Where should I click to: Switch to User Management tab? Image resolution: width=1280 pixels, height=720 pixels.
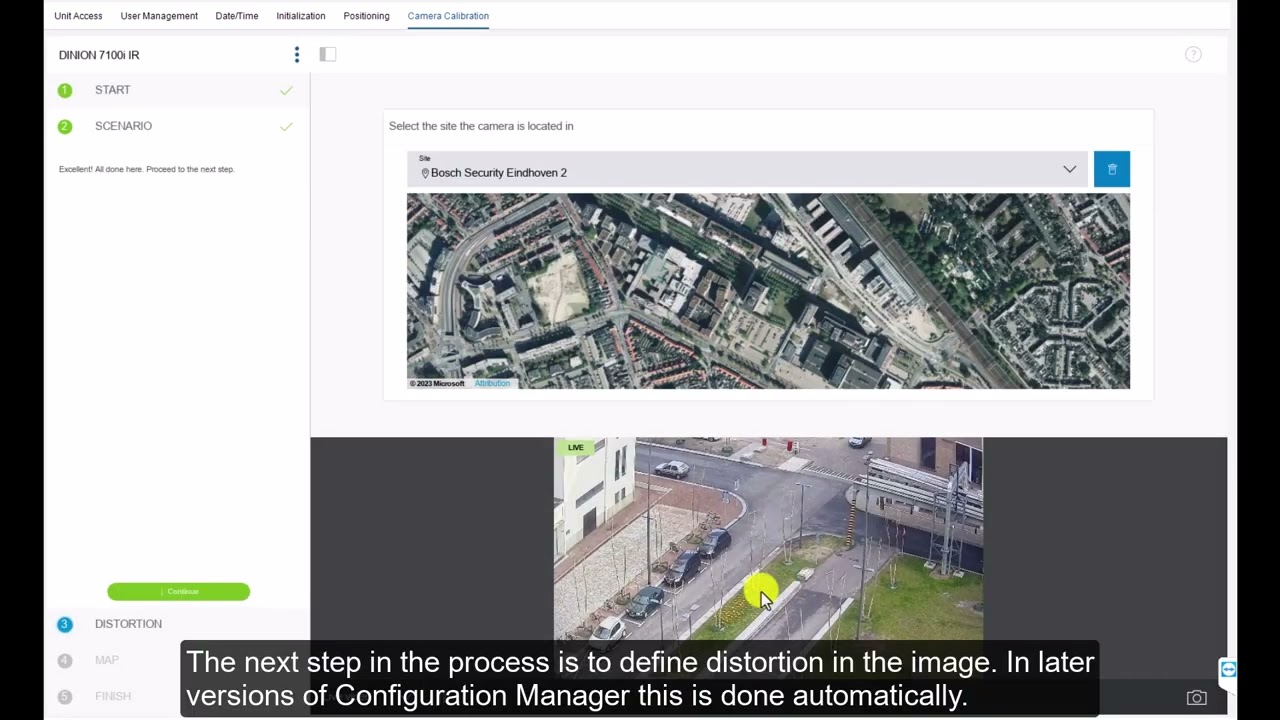click(159, 16)
